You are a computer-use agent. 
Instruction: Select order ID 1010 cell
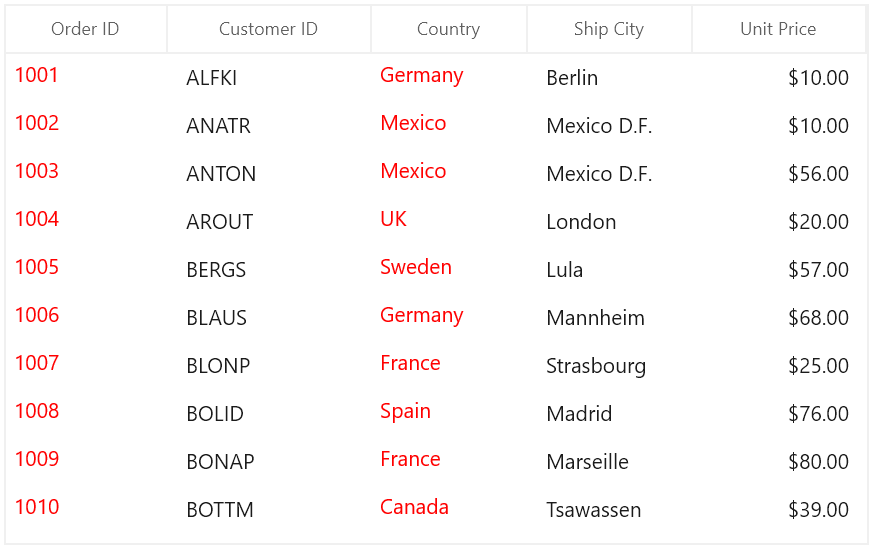coord(86,509)
